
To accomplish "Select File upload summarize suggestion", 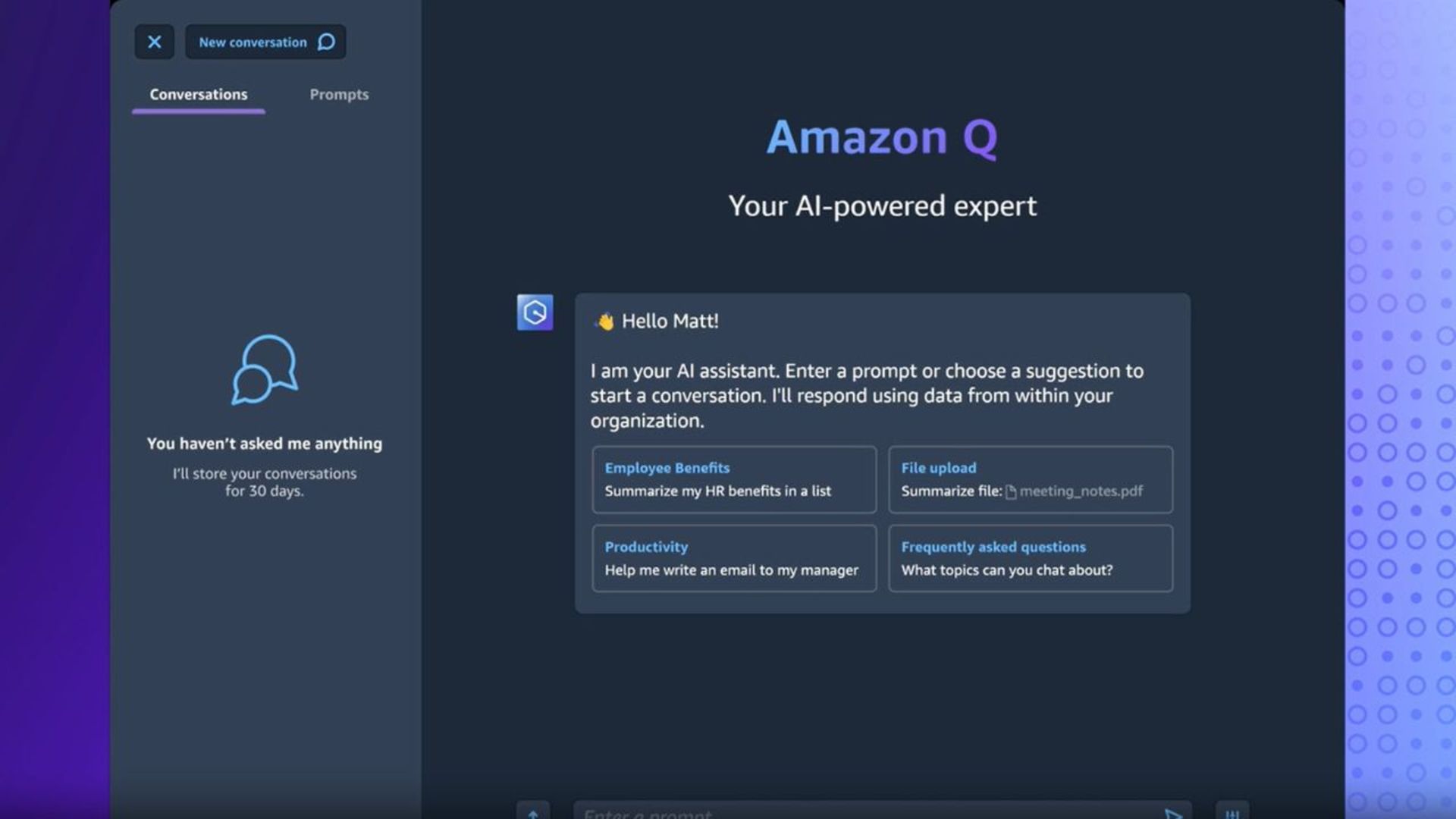I will pyautogui.click(x=1030, y=480).
